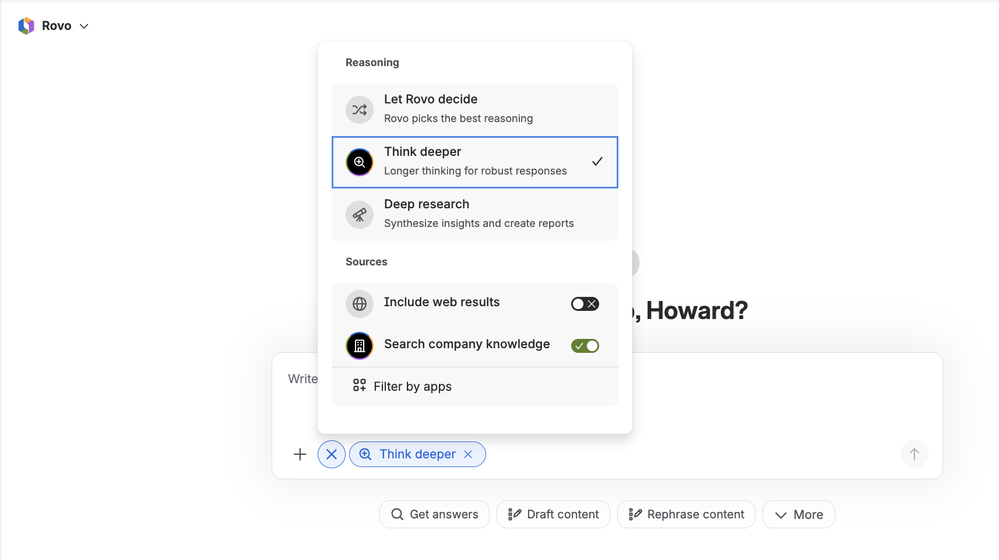The image size is (999, 560).
Task: Click the Reasoning section heading
Action: point(372,62)
